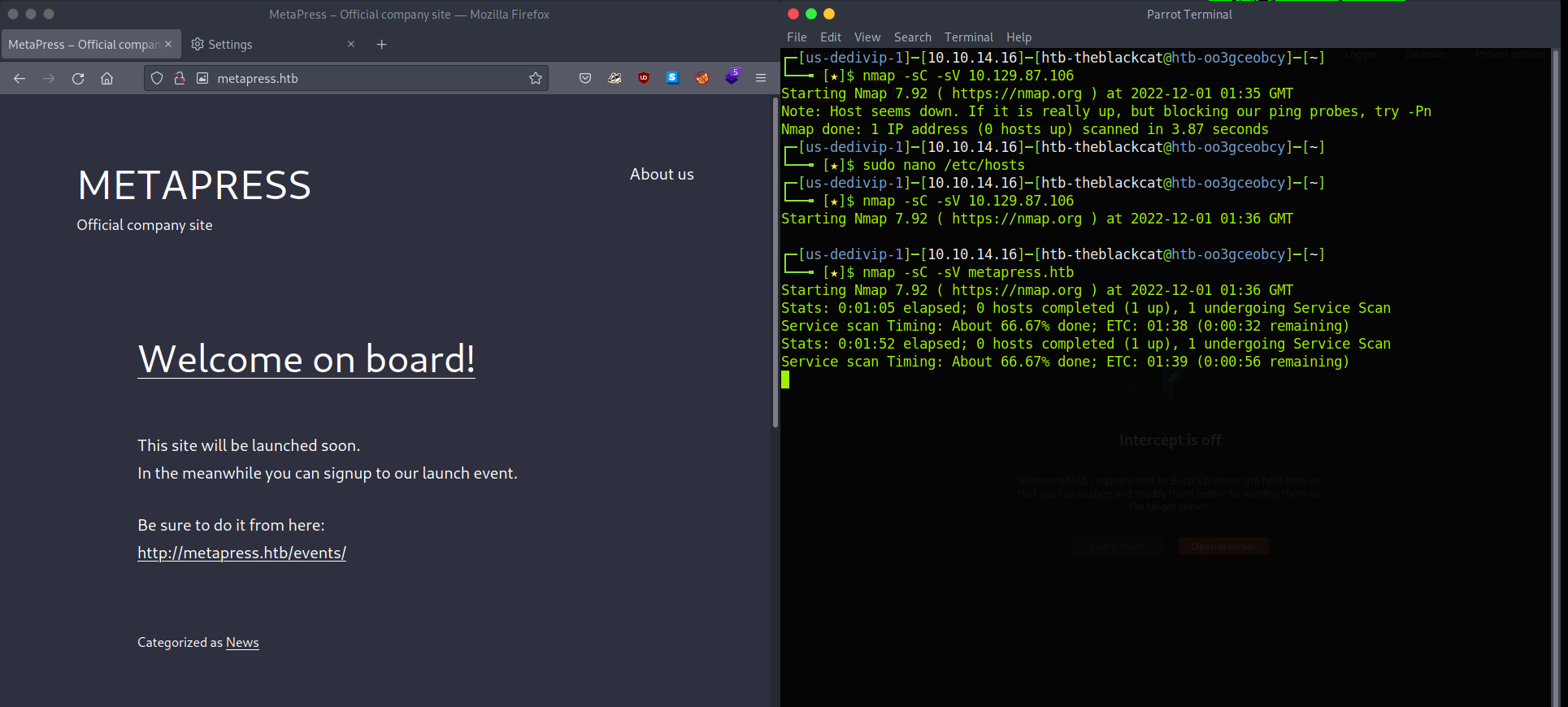Open the terminal Help menu
The image size is (1568, 707).
pyautogui.click(x=1019, y=37)
